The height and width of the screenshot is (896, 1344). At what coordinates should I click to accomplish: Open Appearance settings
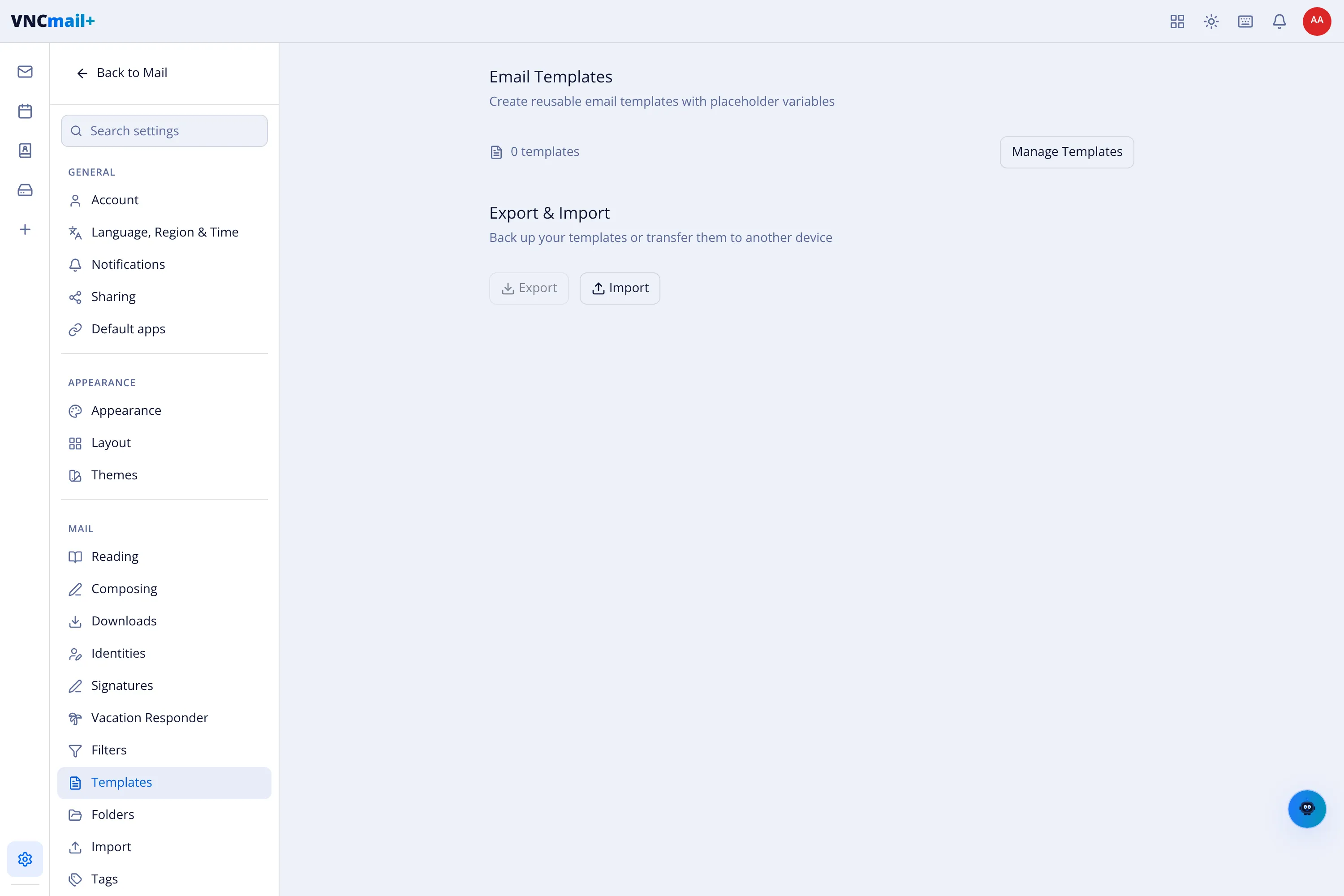coord(164,411)
